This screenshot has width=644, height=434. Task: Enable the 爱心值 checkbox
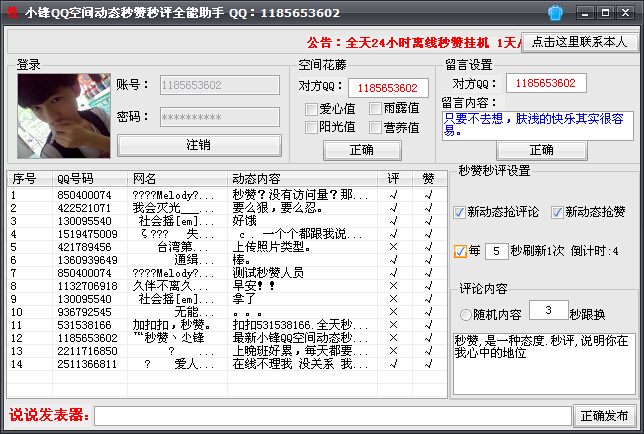point(312,108)
